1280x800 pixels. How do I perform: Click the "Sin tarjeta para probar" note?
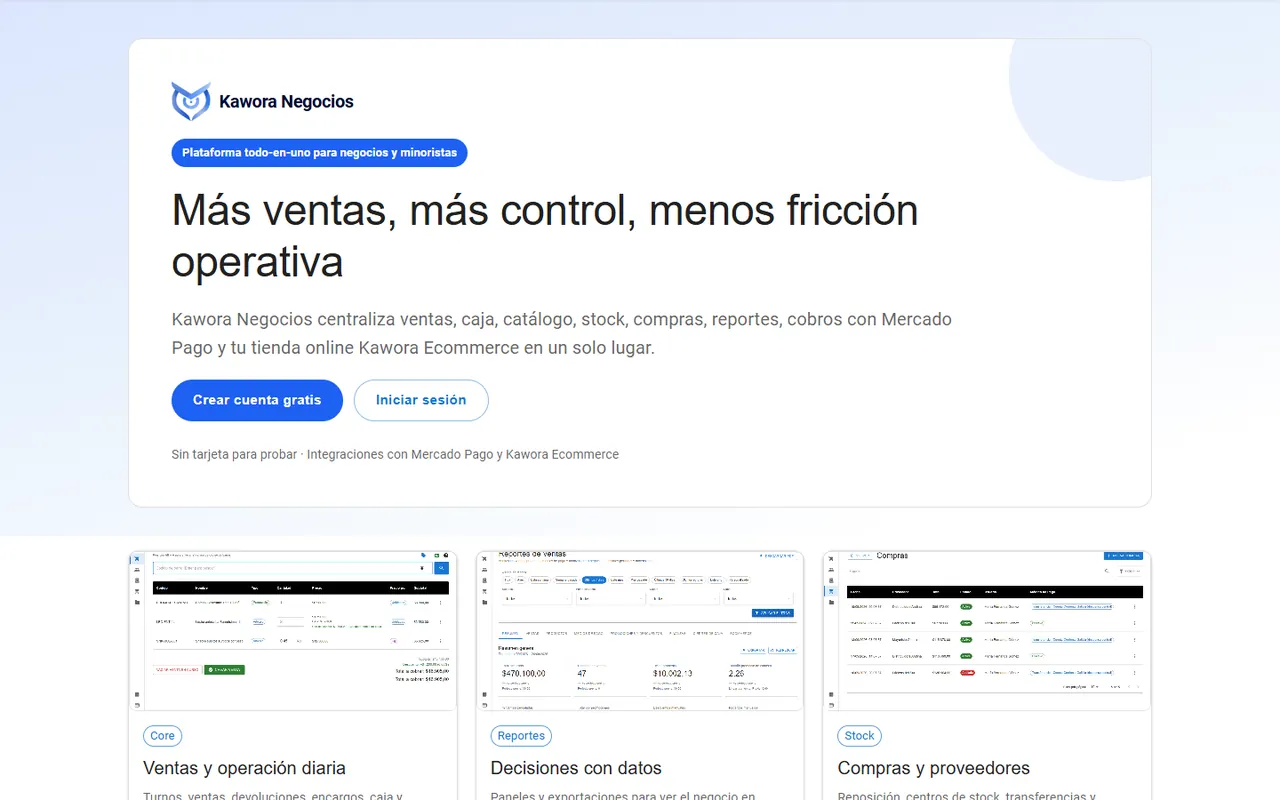(x=395, y=454)
